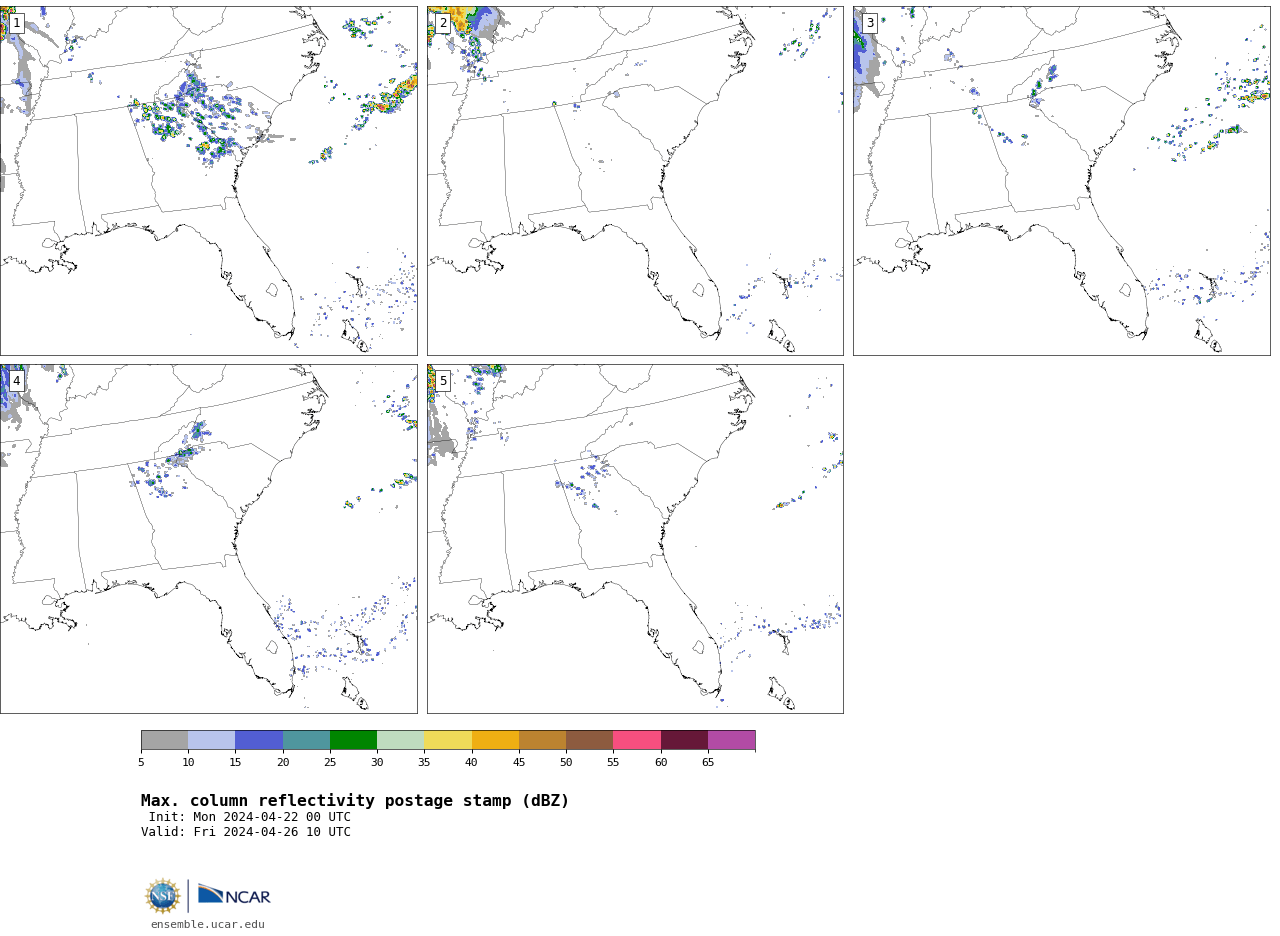The height and width of the screenshot is (936, 1280).
Task: Click the orange 40-45 dBZ swatch
Action: click(495, 740)
